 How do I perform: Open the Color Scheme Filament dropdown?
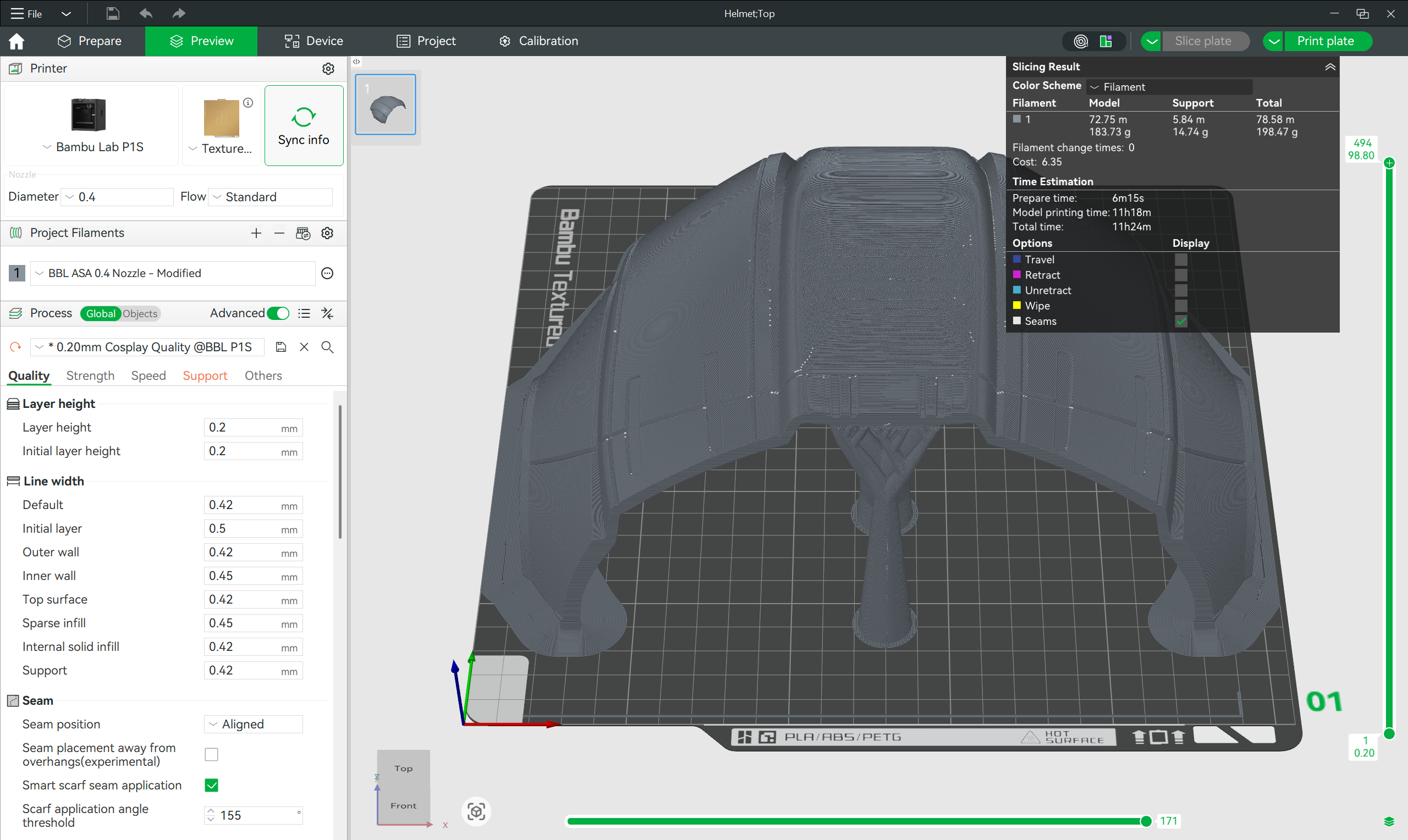pyautogui.click(x=1169, y=87)
